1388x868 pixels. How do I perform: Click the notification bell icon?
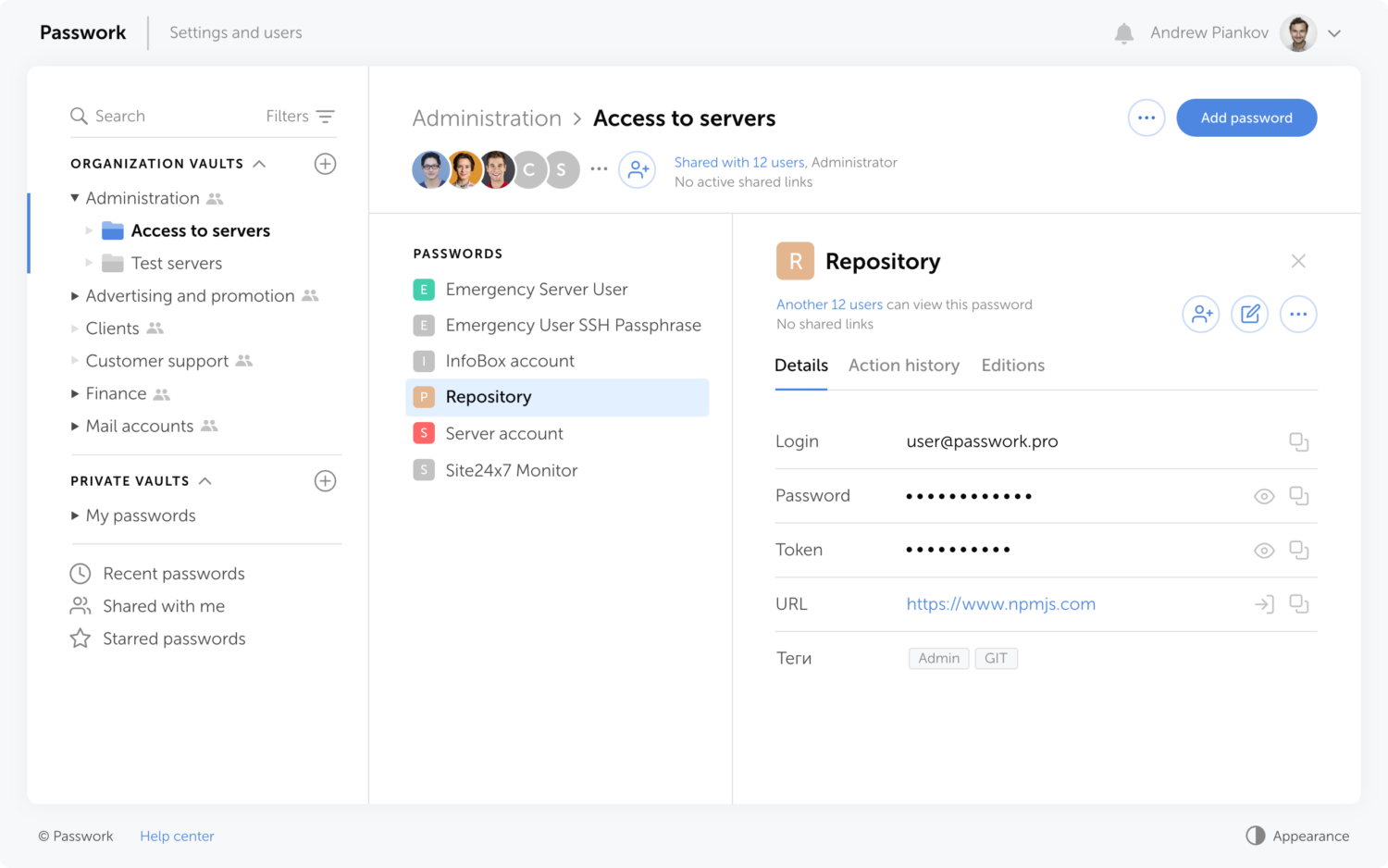(x=1123, y=34)
